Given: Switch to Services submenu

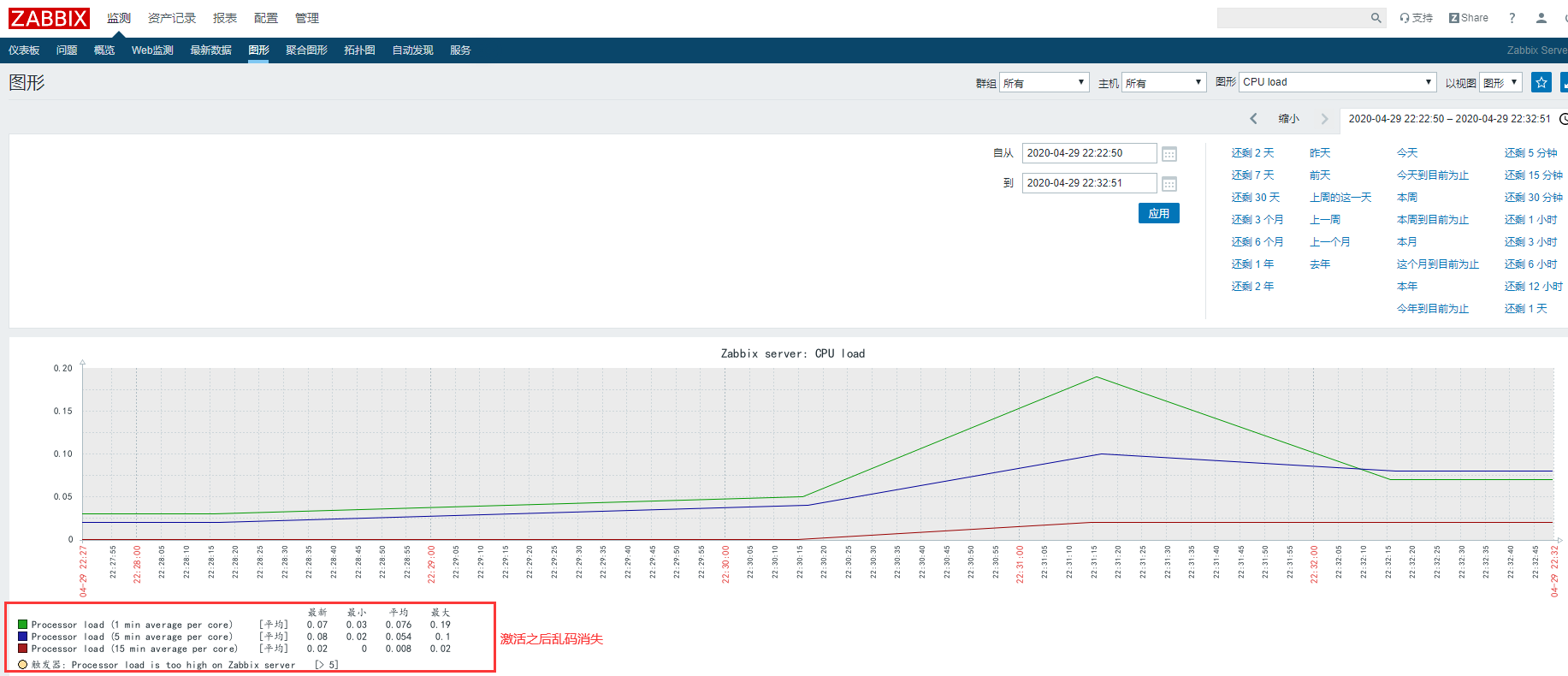Looking at the screenshot, I should [x=460, y=50].
